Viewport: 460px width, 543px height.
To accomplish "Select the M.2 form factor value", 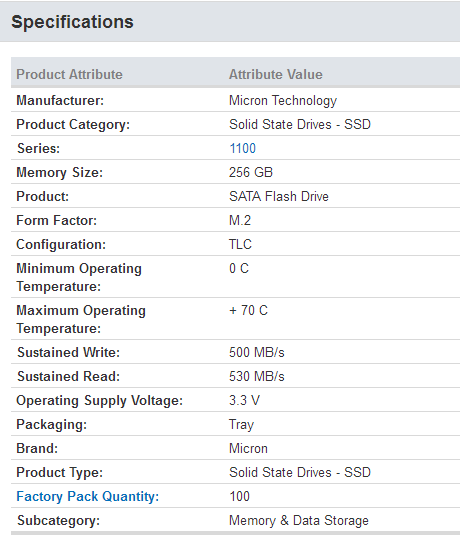I will 240,221.
